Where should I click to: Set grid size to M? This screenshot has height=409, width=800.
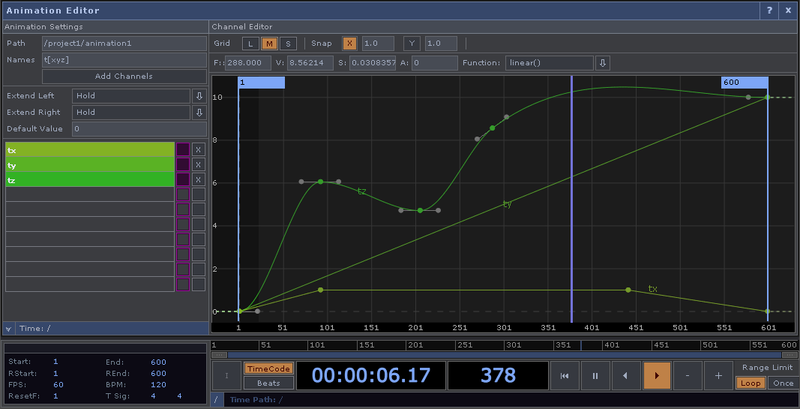point(269,44)
